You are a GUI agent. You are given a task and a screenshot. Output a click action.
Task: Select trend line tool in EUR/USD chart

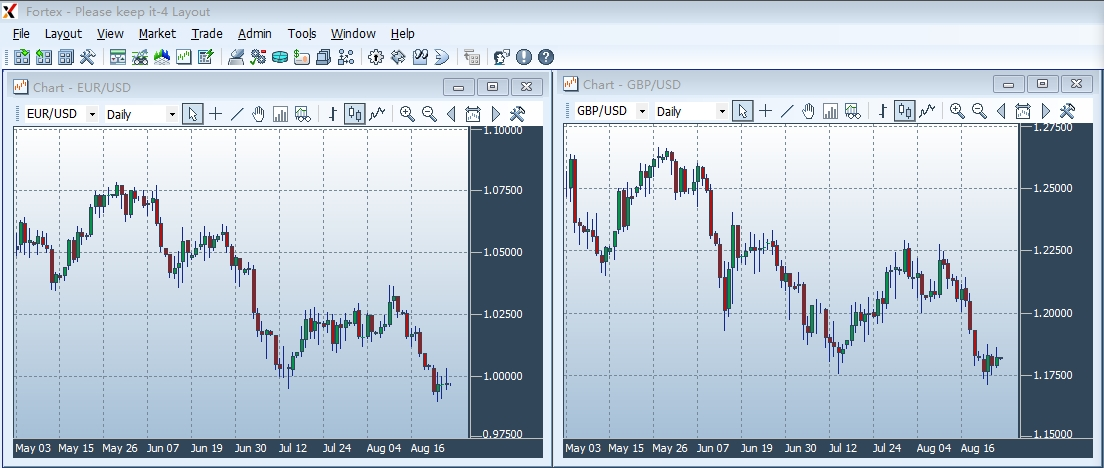tap(237, 114)
